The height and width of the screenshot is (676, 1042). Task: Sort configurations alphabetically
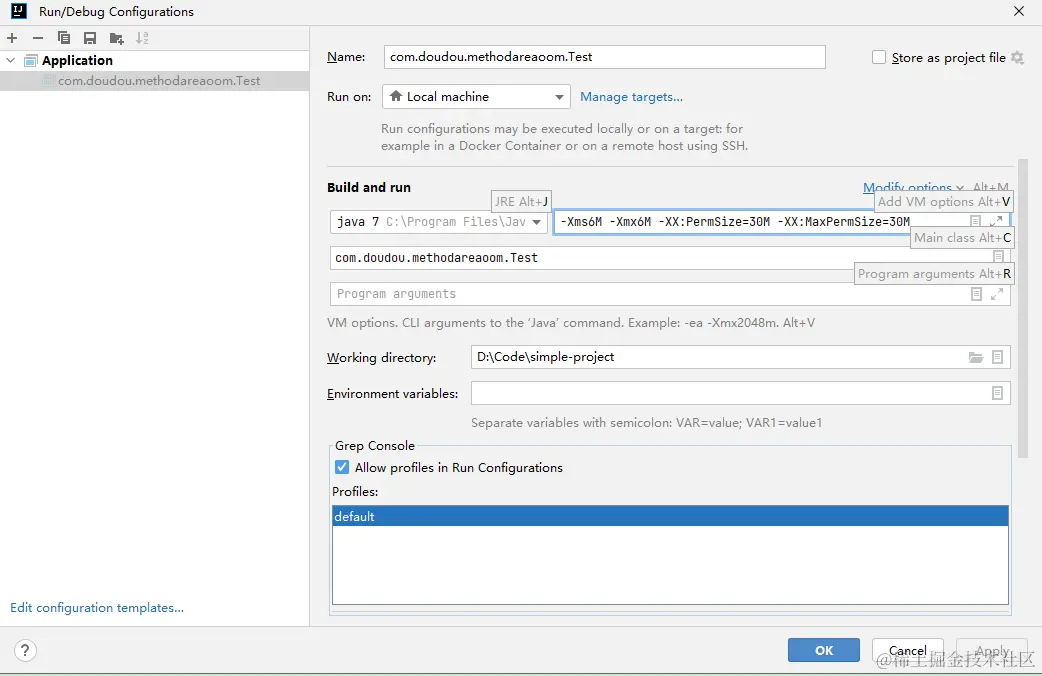pos(142,38)
